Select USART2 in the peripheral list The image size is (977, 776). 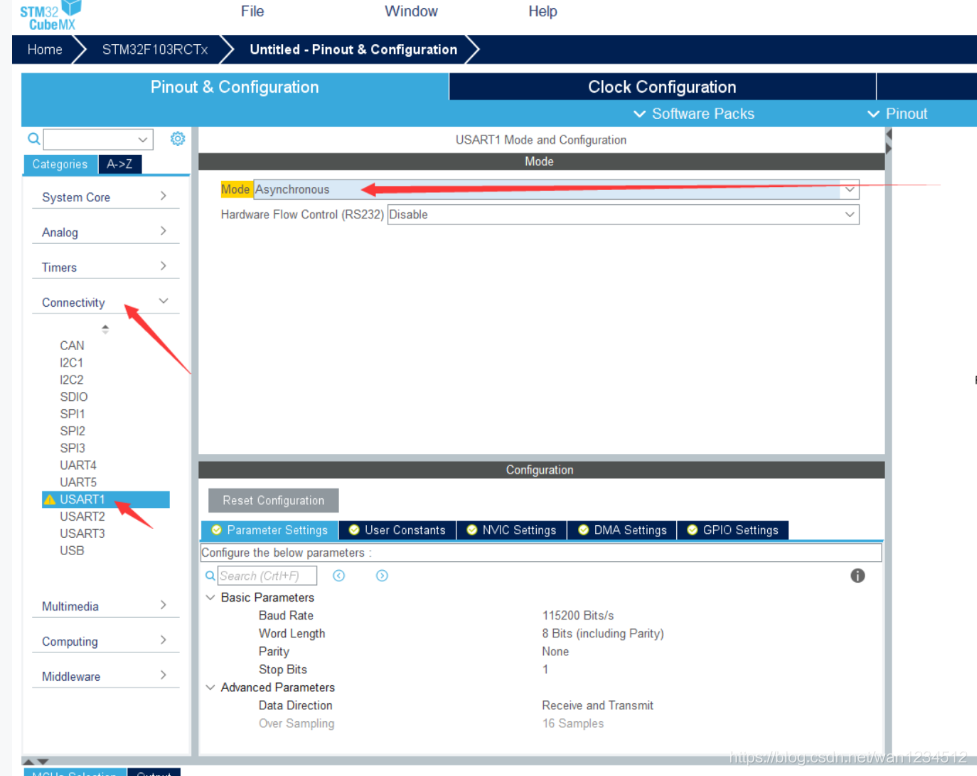click(x=82, y=517)
